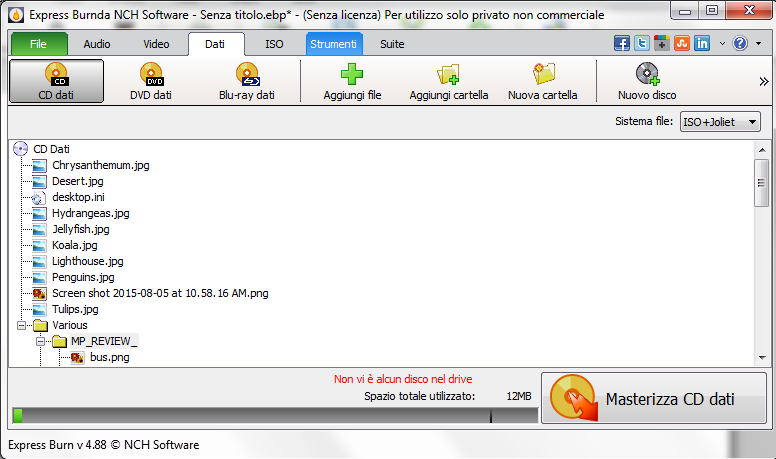Create a Nuova cartella
The height and width of the screenshot is (459, 776).
point(542,81)
